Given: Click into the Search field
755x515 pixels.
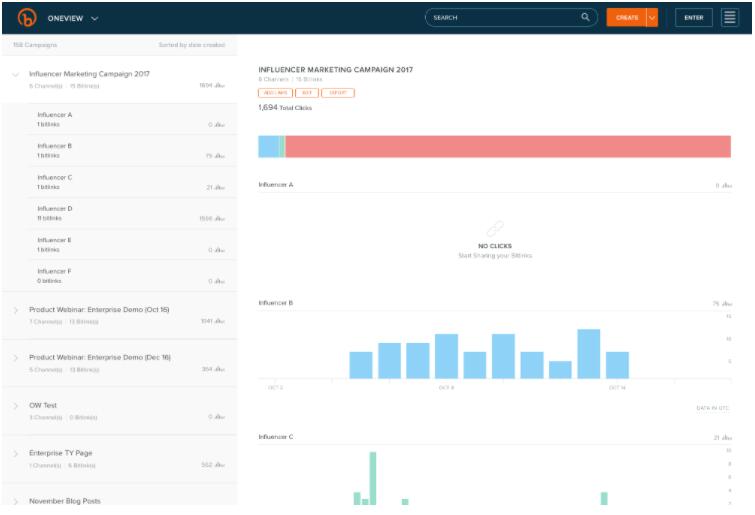Looking at the screenshot, I should (500, 17).
